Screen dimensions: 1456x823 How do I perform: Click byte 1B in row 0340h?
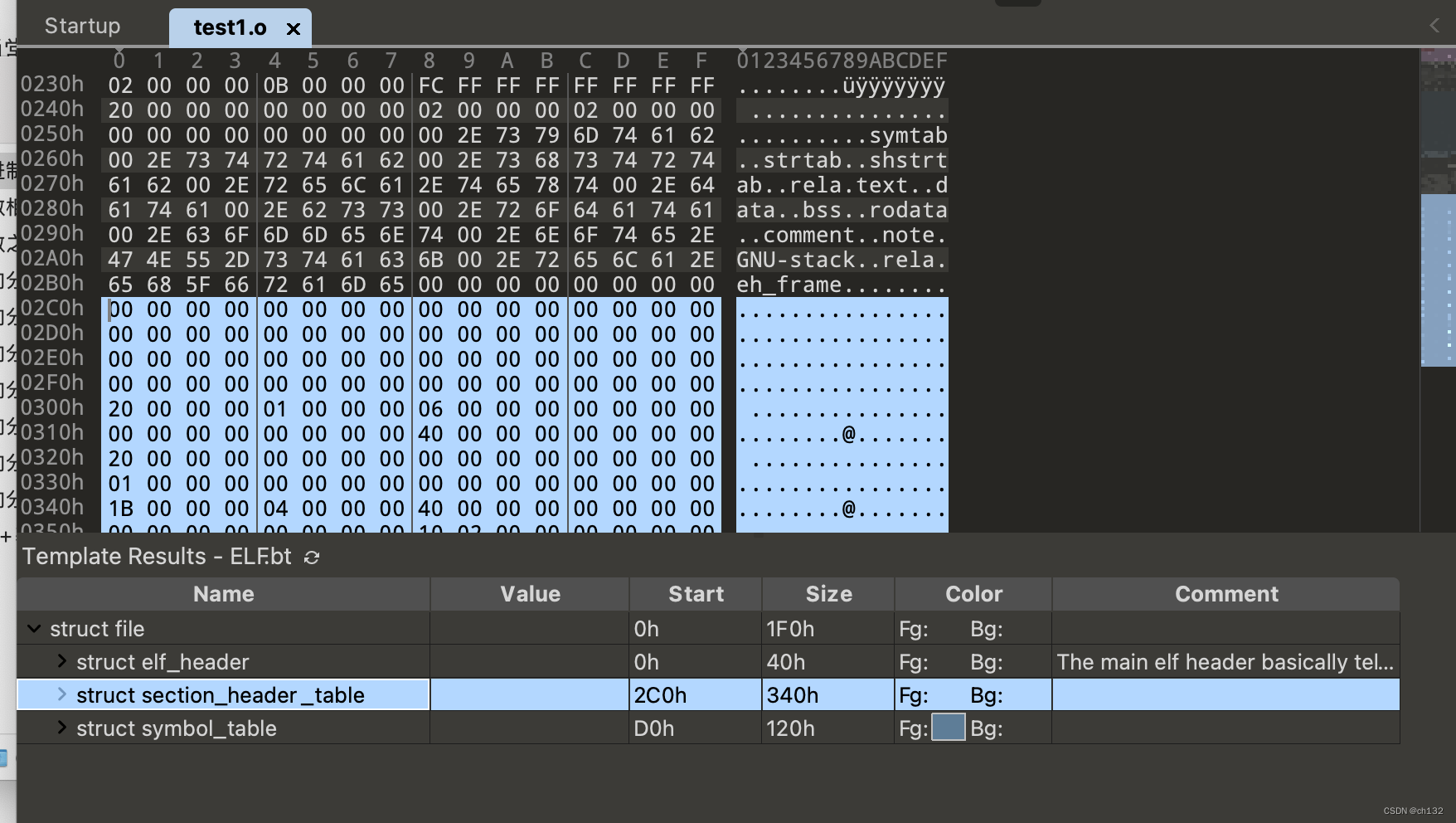pyautogui.click(x=120, y=509)
